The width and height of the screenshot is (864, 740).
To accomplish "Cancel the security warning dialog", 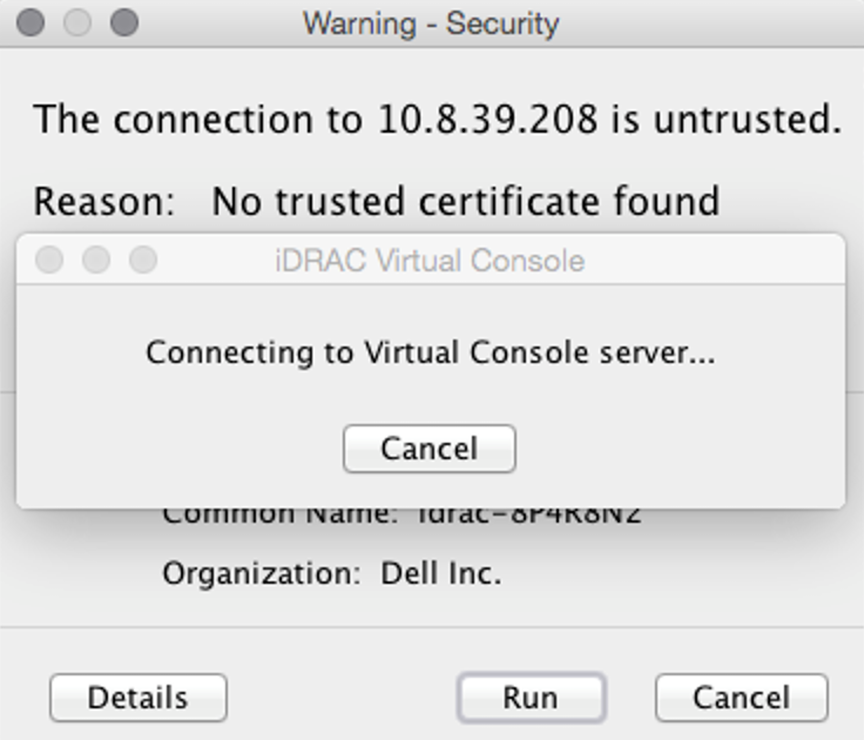I will click(x=740, y=697).
